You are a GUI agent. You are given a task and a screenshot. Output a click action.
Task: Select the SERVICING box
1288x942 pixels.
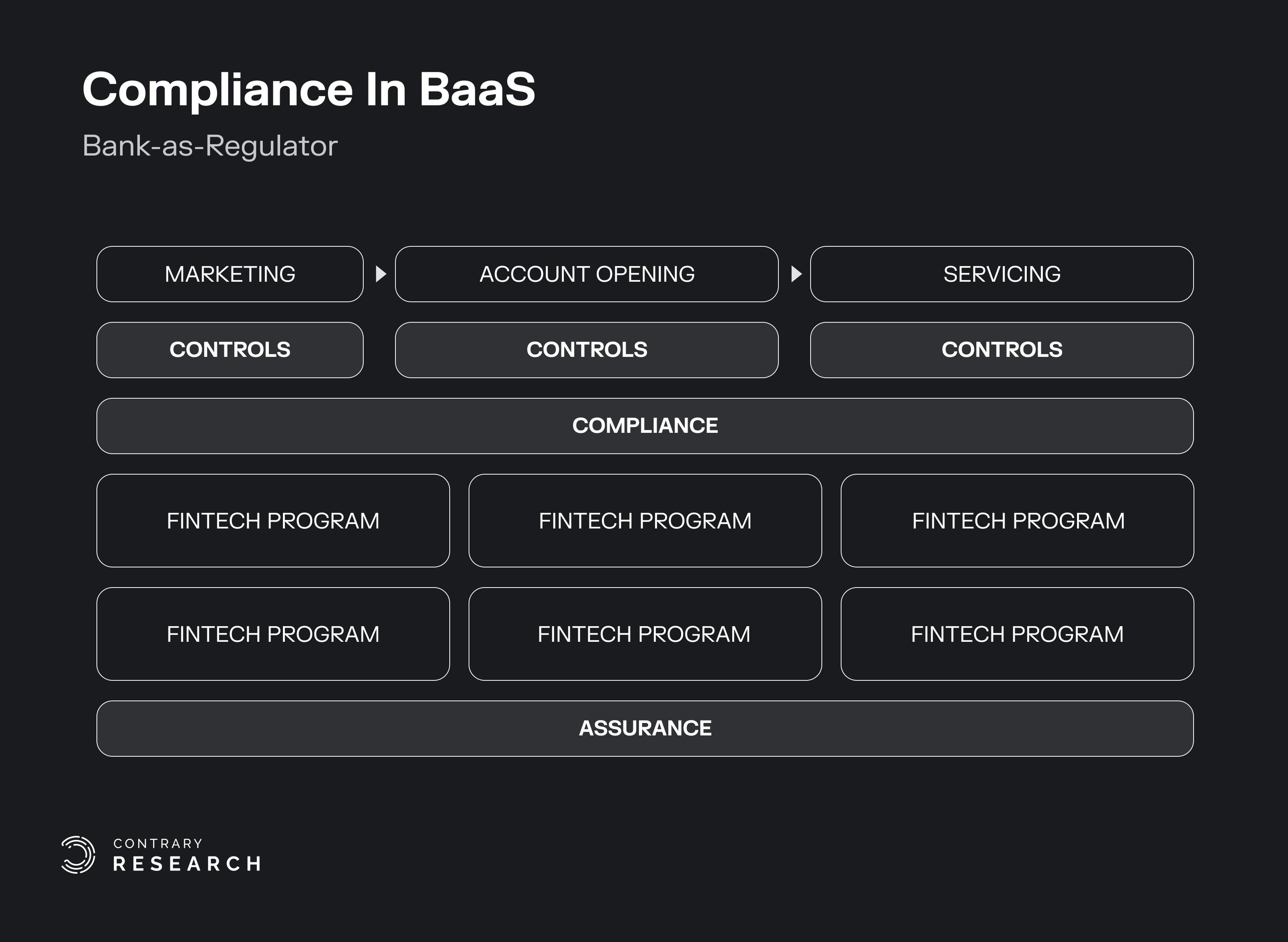click(x=1001, y=274)
